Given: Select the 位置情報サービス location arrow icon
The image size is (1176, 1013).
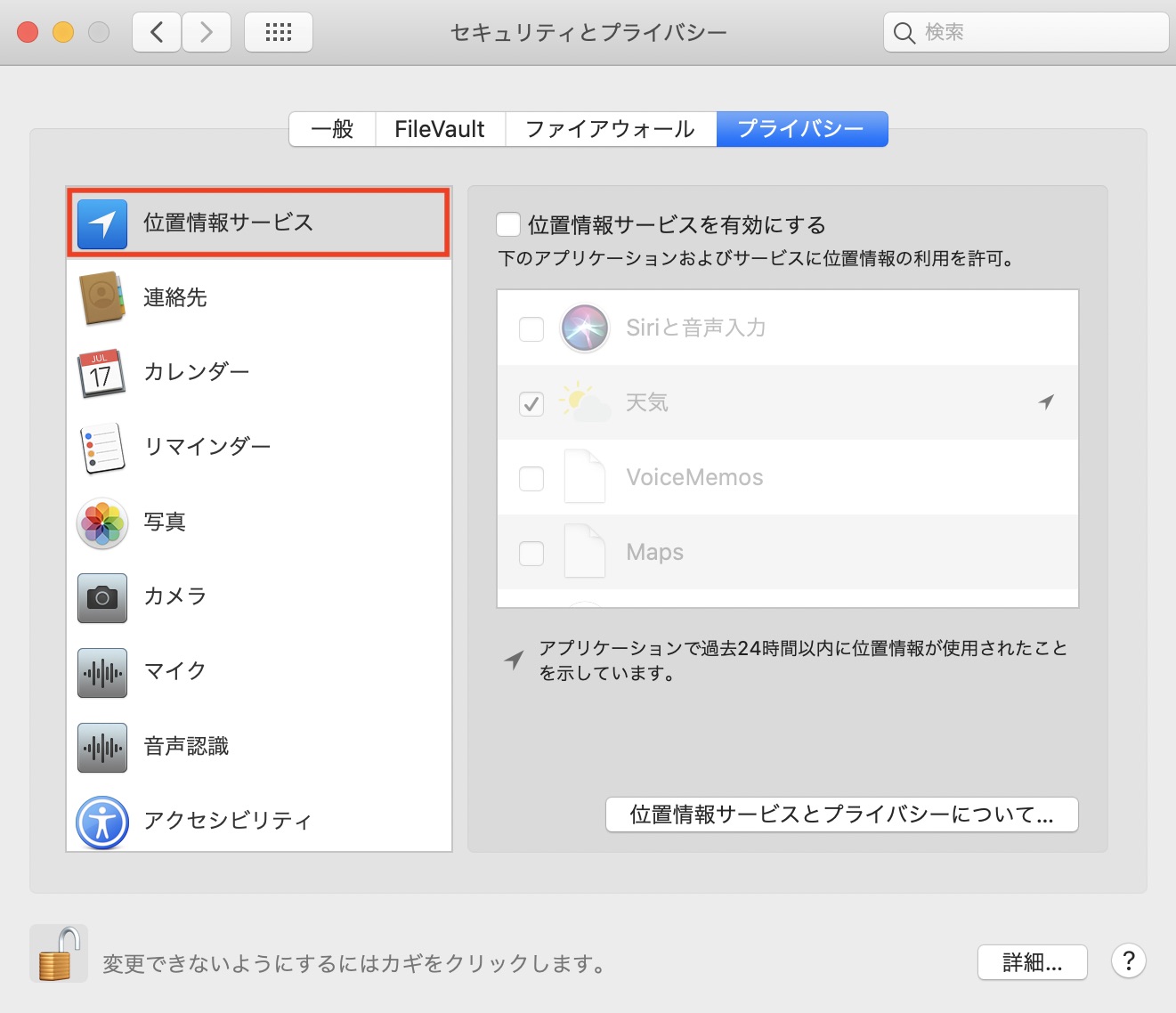Looking at the screenshot, I should 102,223.
